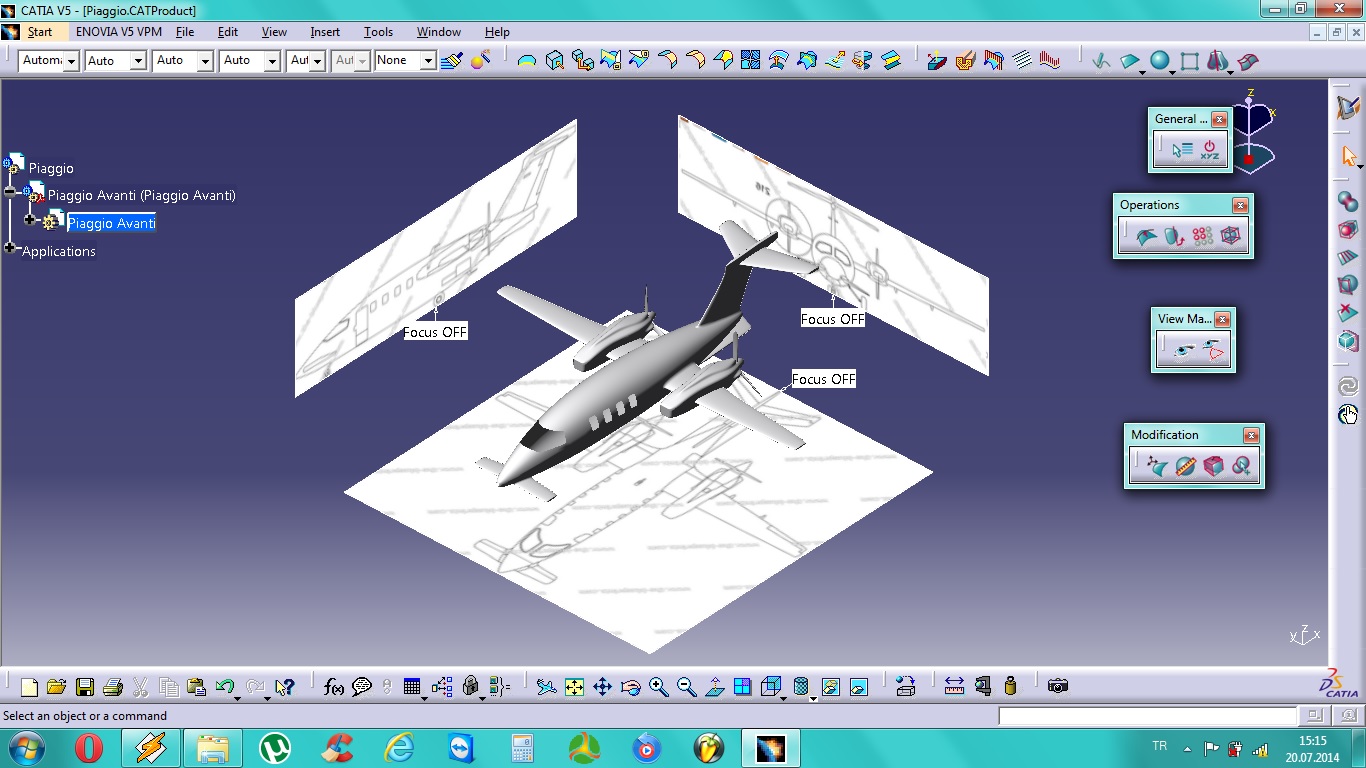
Task: Click the What's This help pointer icon
Action: point(284,687)
